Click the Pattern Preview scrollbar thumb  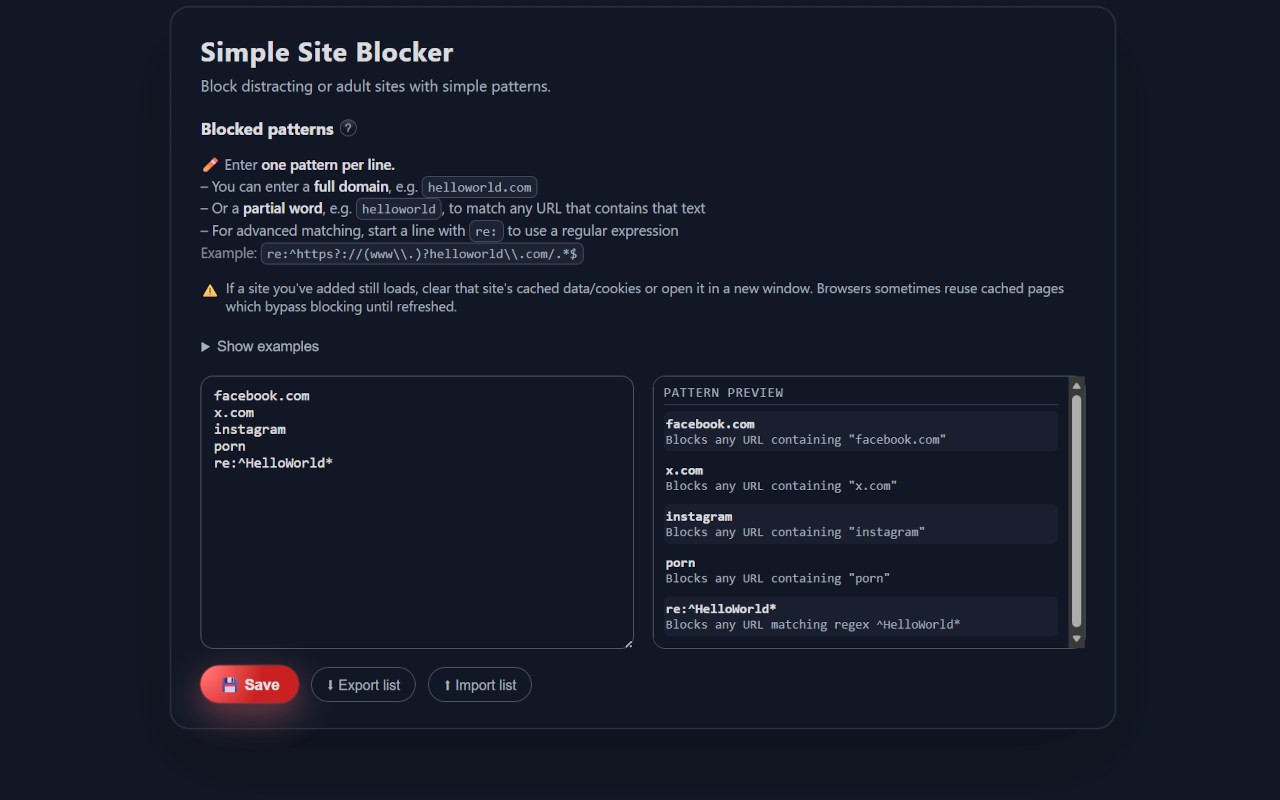click(1077, 510)
